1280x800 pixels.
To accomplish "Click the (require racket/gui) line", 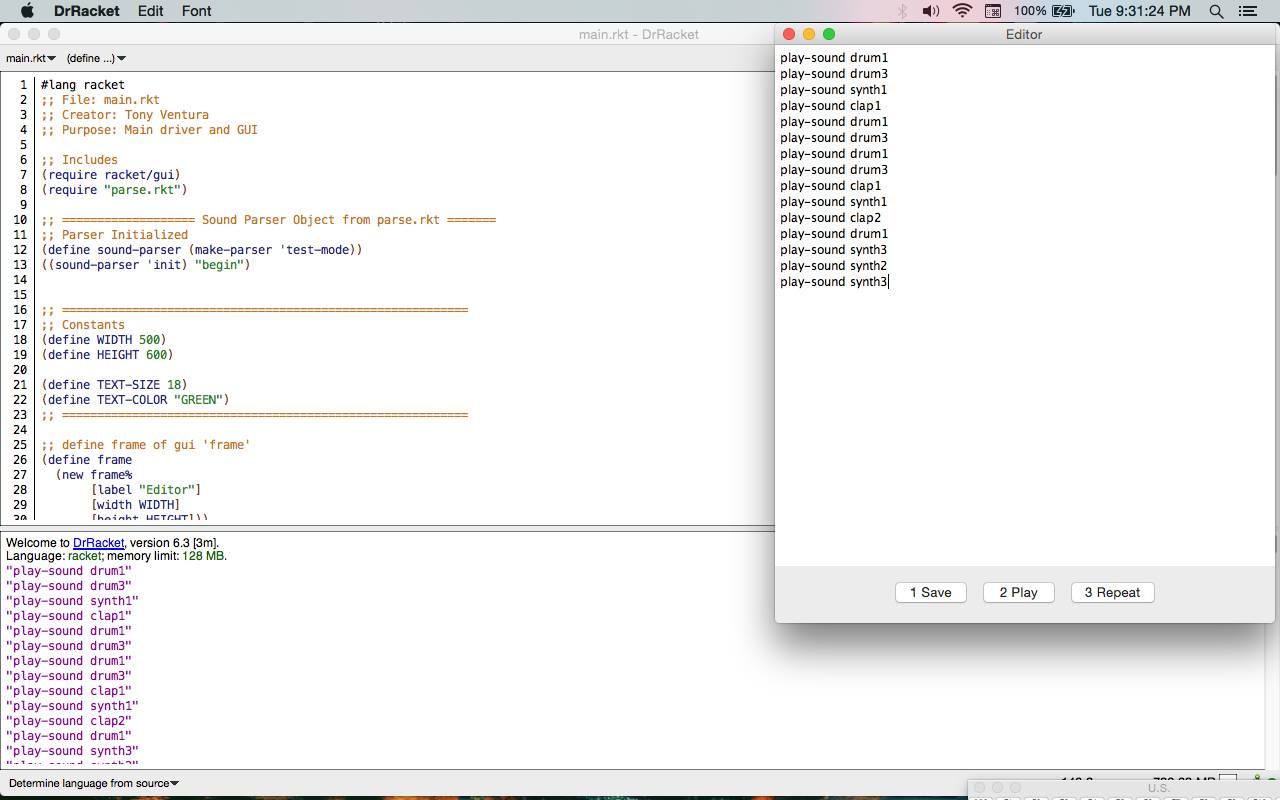I will pos(111,175).
